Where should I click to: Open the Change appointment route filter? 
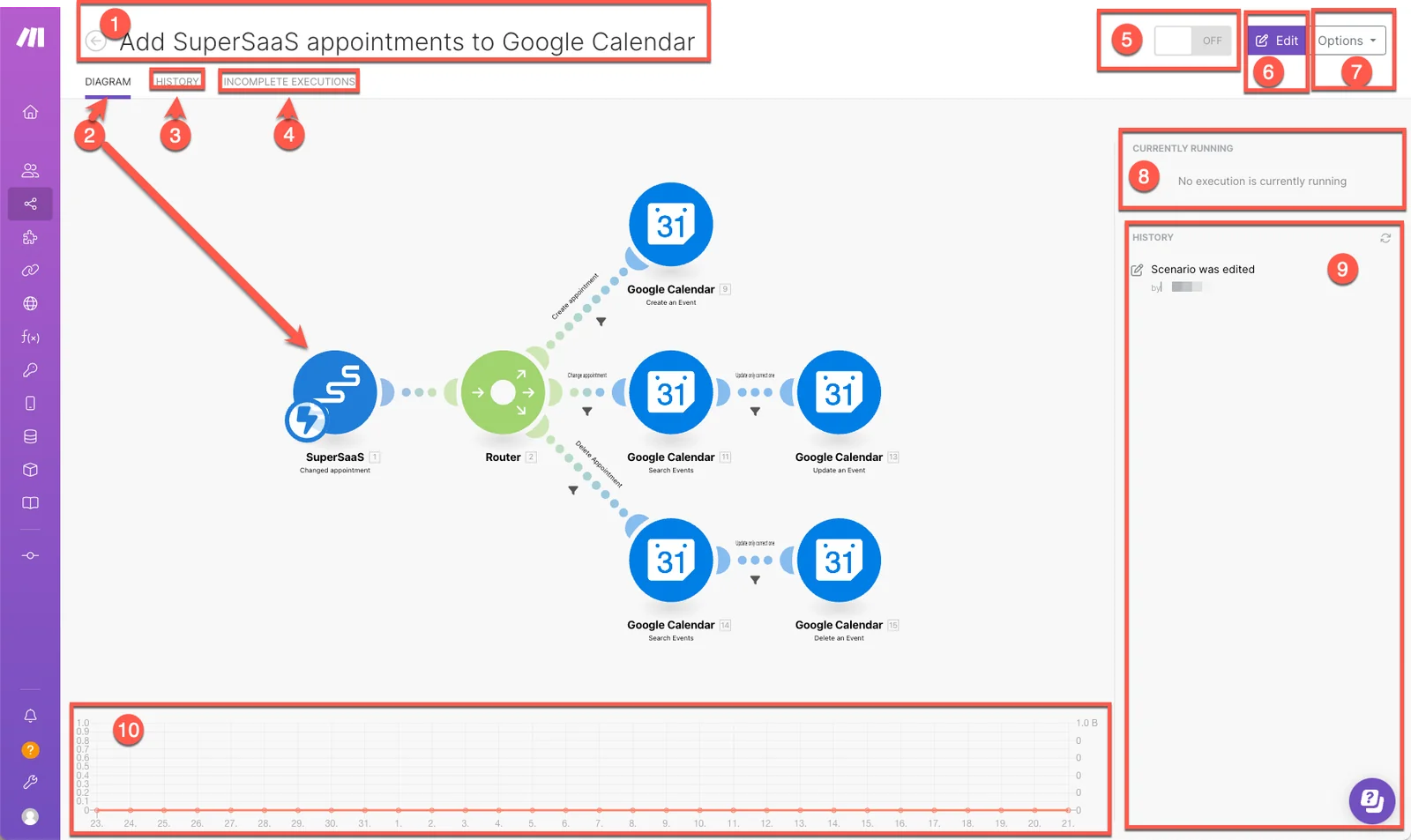[587, 412]
